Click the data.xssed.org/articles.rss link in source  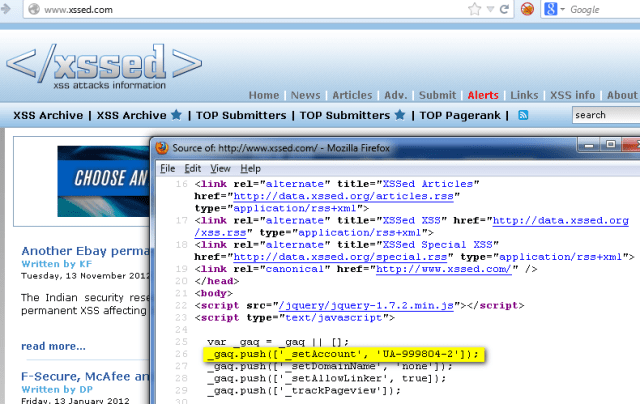click(343, 196)
